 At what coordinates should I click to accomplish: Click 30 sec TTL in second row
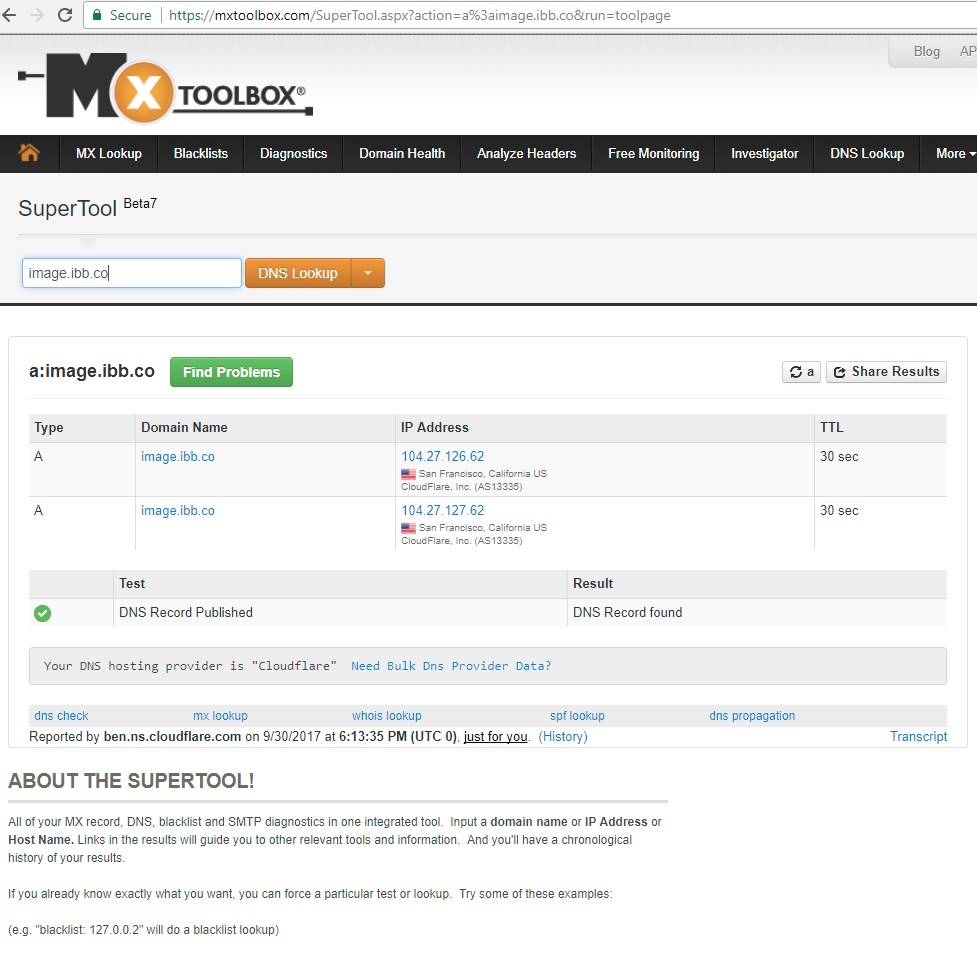839,510
